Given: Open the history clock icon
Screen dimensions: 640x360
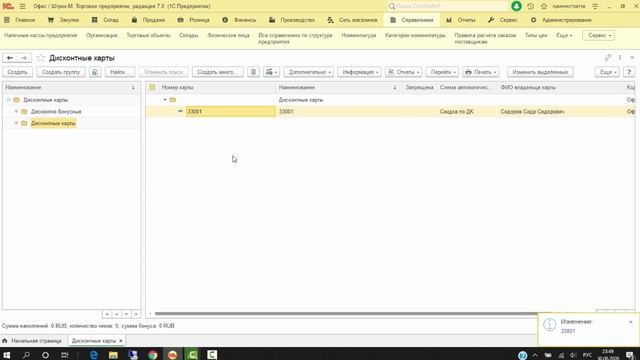Looking at the screenshot, I should click(x=530, y=7).
